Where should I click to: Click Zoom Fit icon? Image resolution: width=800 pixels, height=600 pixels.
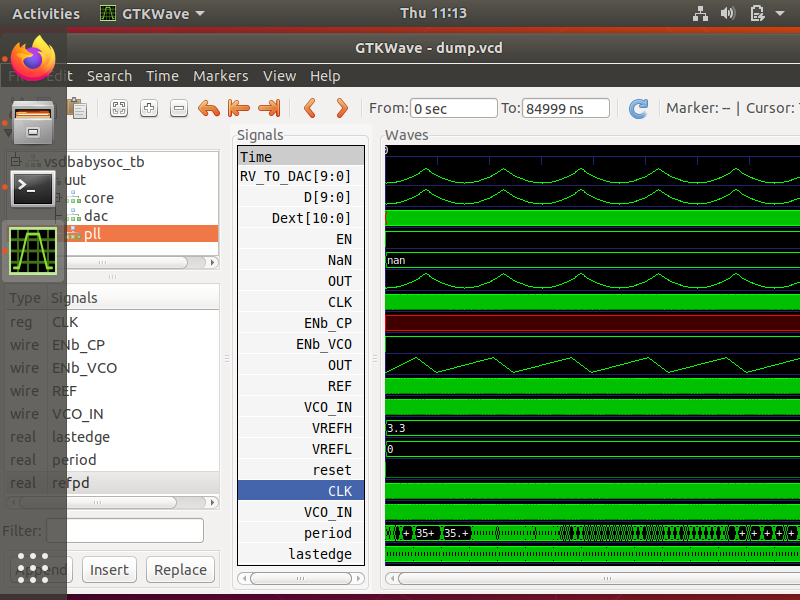(119, 108)
